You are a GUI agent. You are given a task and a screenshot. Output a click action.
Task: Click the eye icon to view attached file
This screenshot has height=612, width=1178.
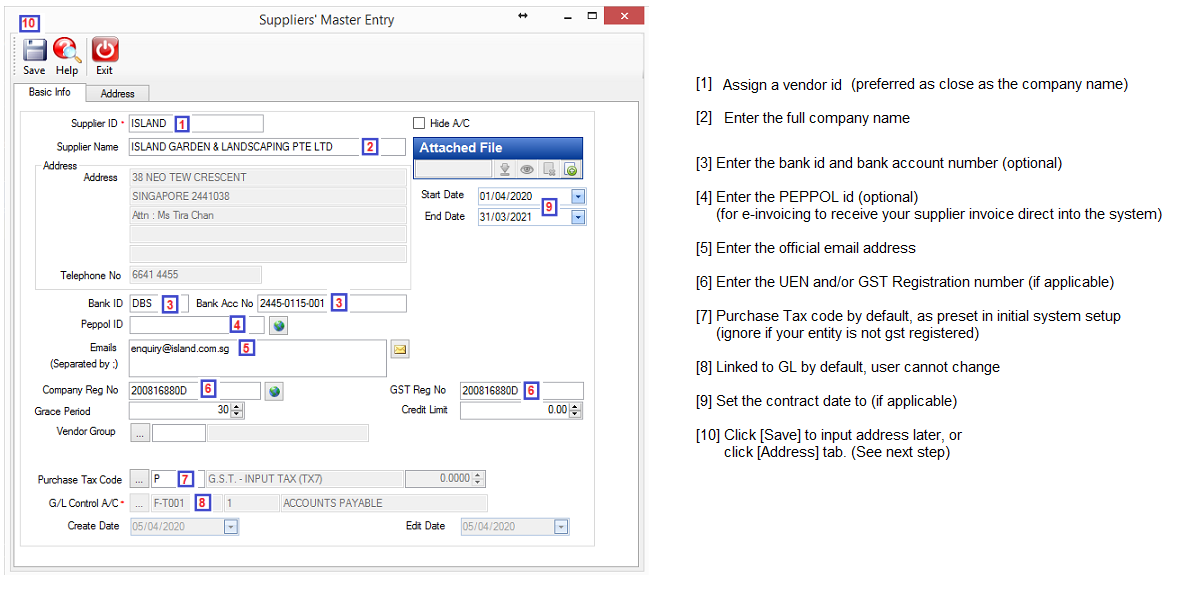tap(527, 170)
